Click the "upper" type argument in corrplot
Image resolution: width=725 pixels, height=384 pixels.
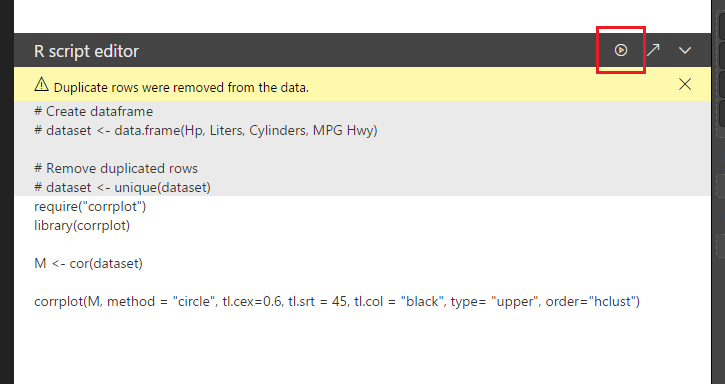point(515,302)
